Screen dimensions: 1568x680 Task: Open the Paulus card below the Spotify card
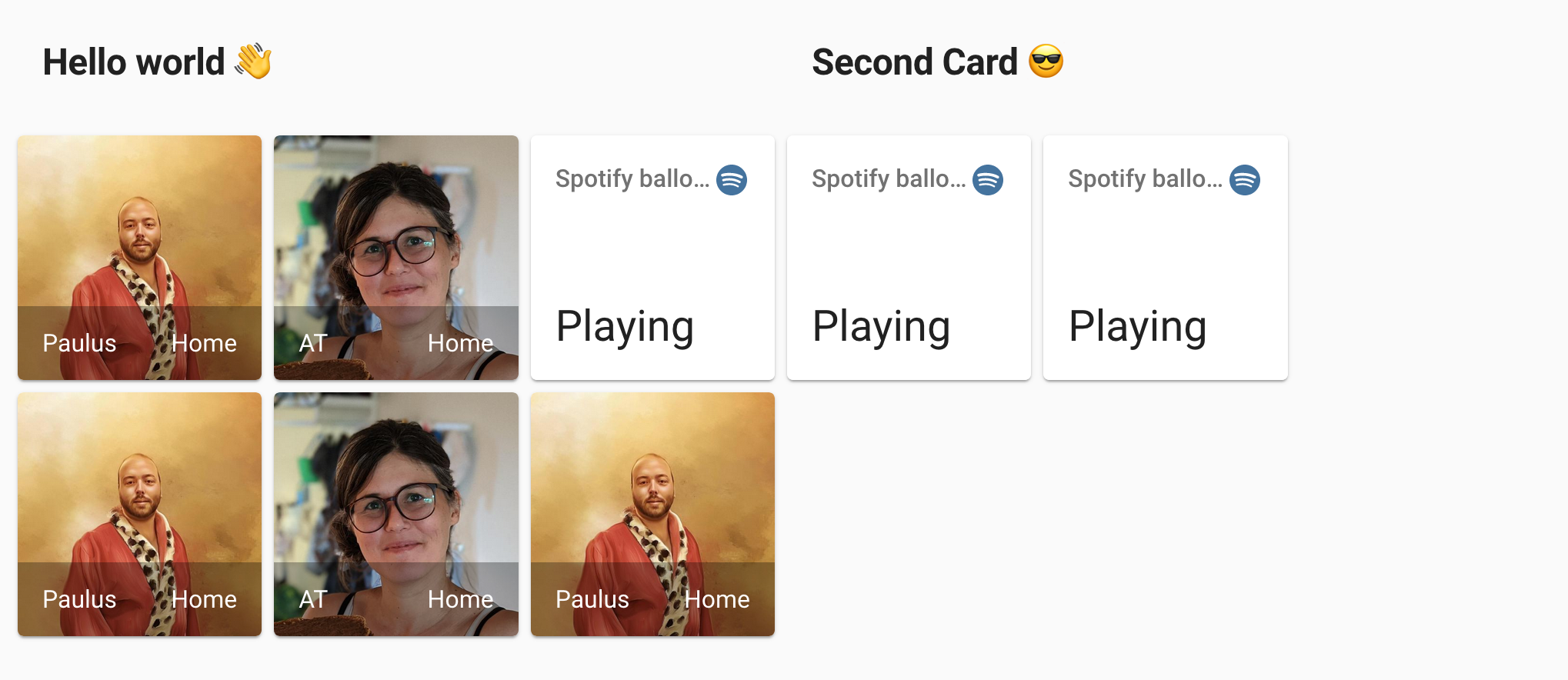tap(652, 514)
